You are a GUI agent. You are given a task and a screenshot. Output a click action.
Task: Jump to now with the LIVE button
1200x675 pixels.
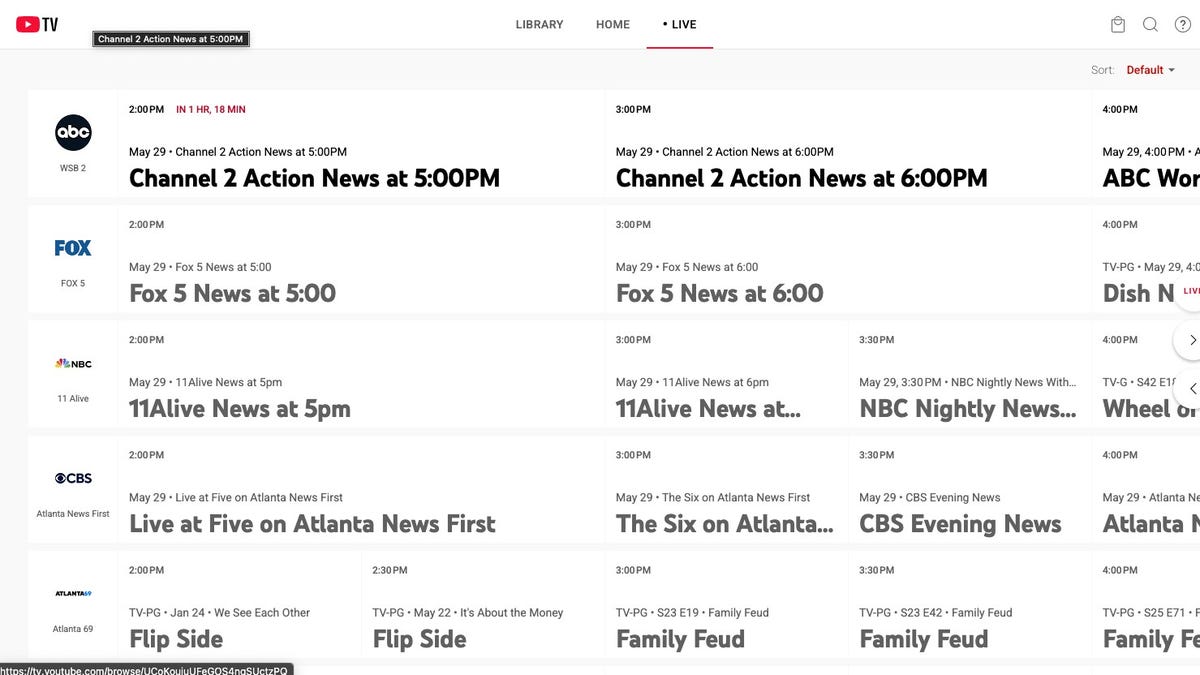click(1190, 291)
